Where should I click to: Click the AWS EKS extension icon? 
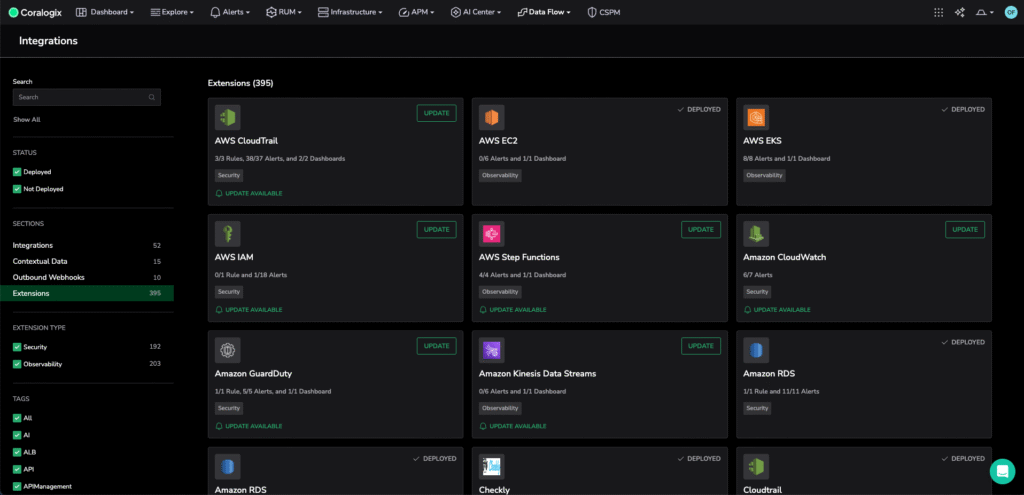point(756,118)
